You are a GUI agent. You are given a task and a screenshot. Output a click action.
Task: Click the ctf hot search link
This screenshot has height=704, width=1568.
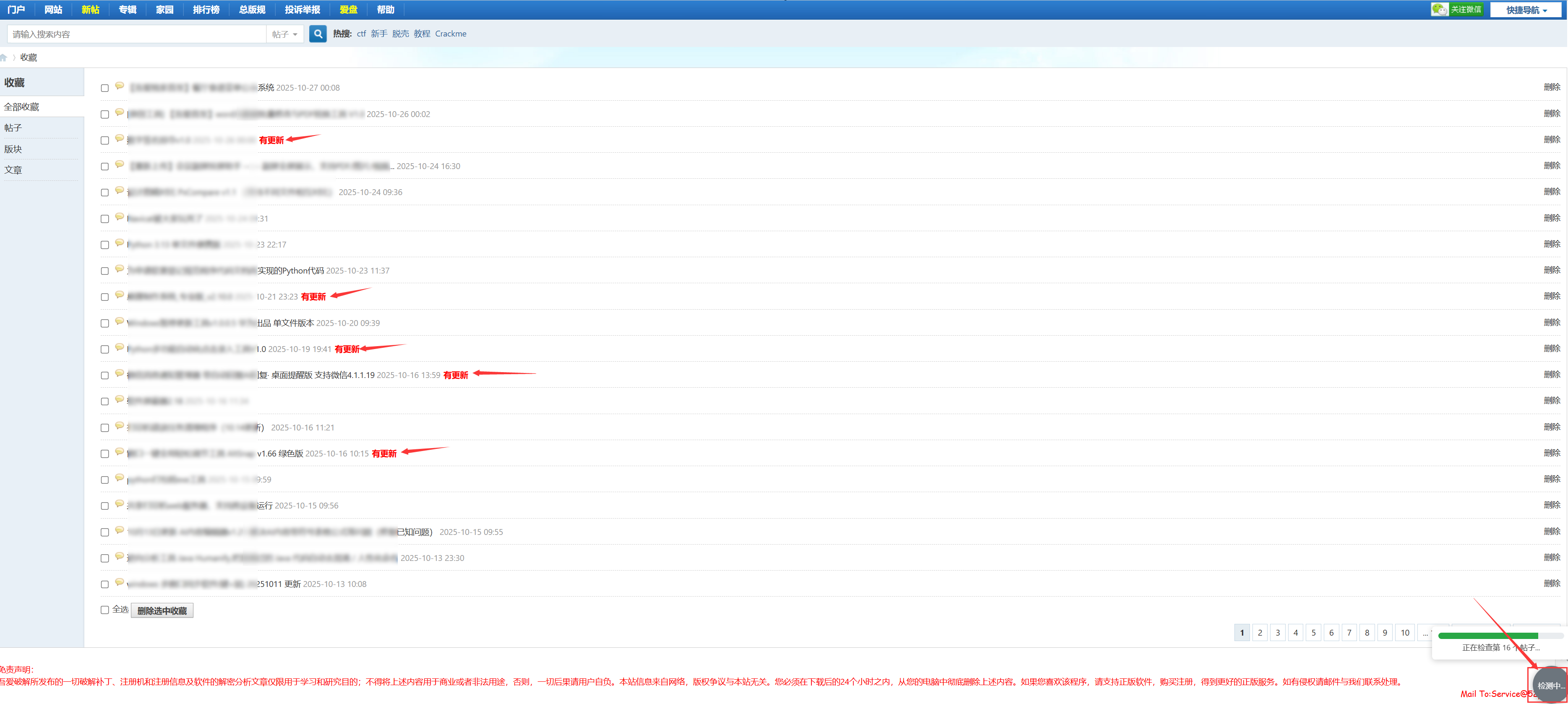click(361, 34)
